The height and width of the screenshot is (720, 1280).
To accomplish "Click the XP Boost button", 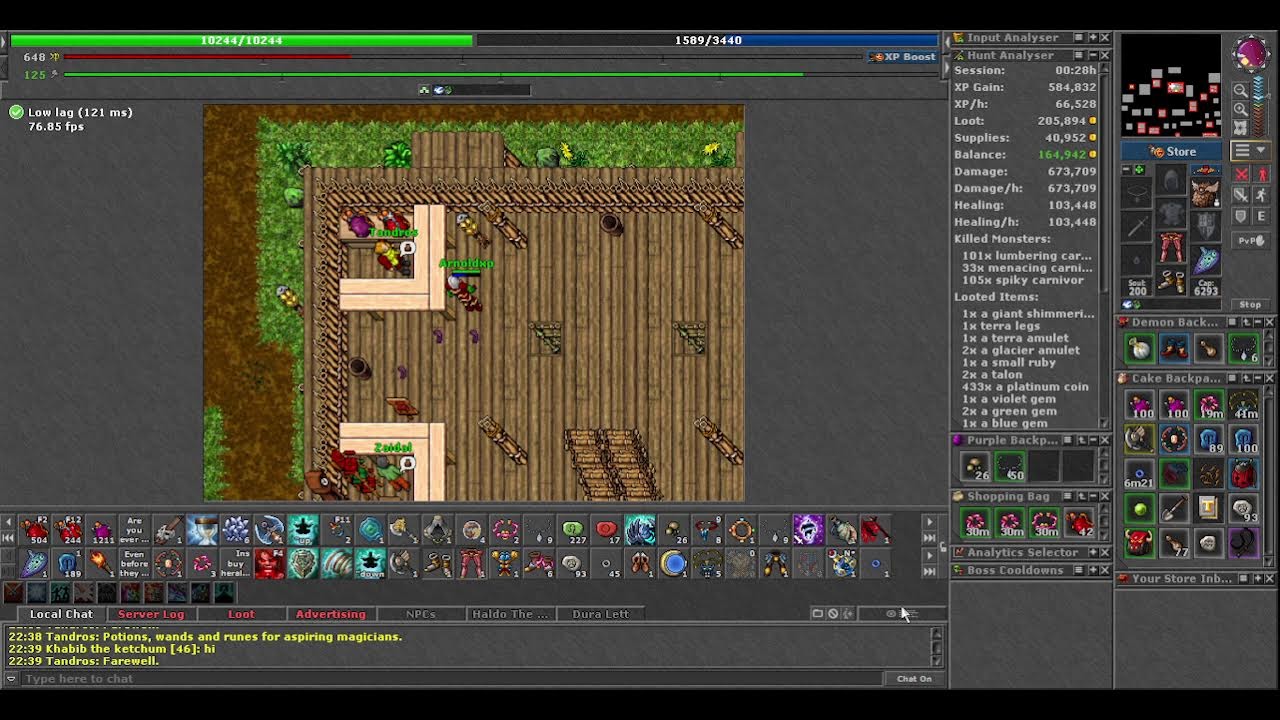I will 904,56.
